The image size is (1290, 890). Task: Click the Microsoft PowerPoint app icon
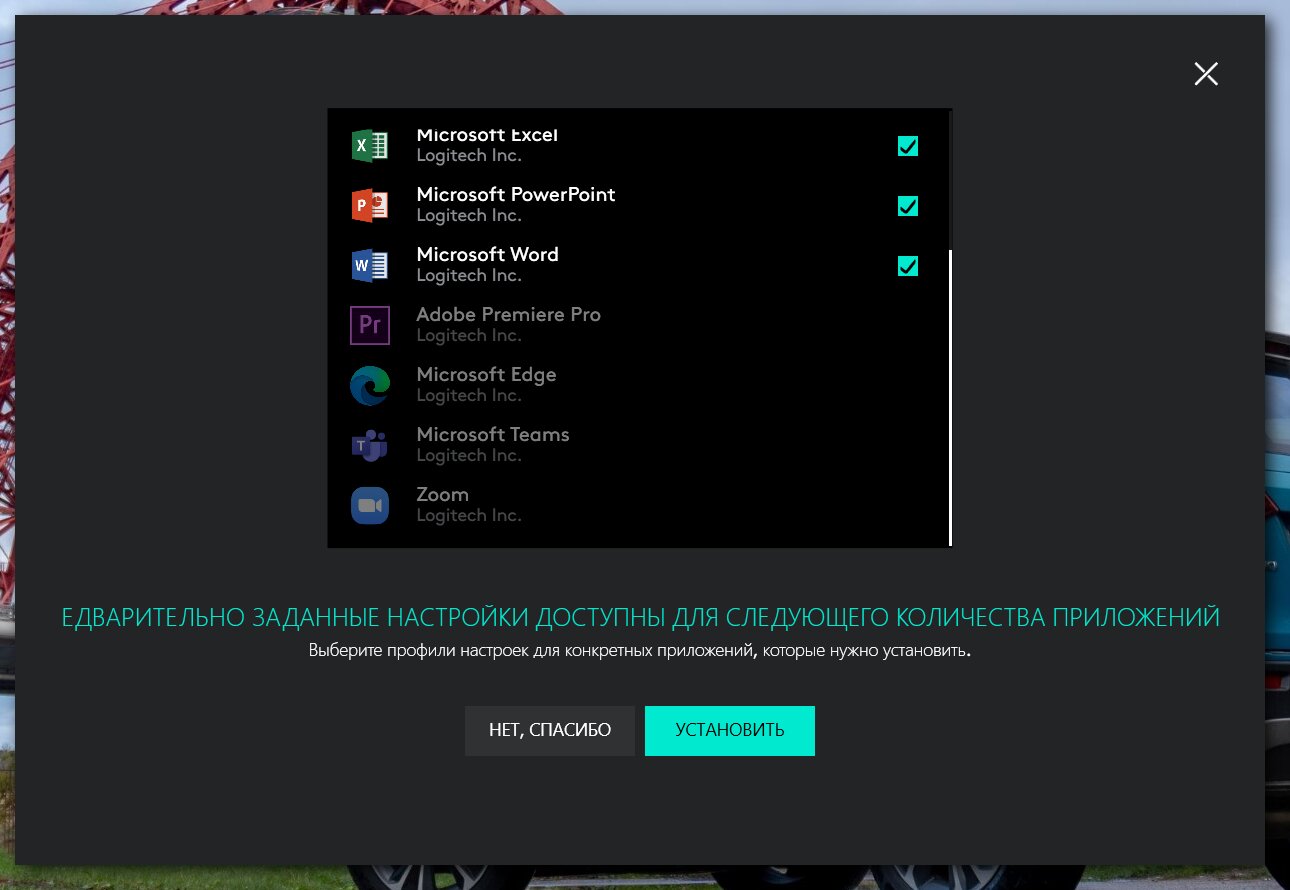(x=370, y=206)
